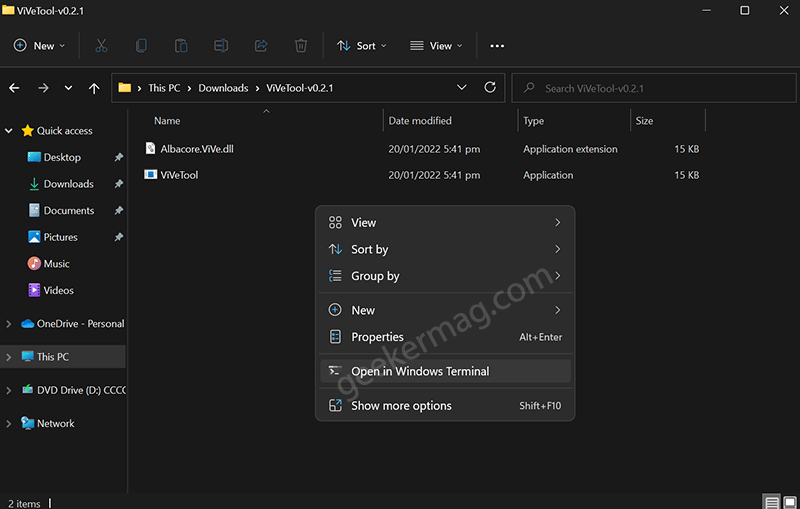Select Network in navigation pane
The width and height of the screenshot is (800, 509).
(56, 423)
